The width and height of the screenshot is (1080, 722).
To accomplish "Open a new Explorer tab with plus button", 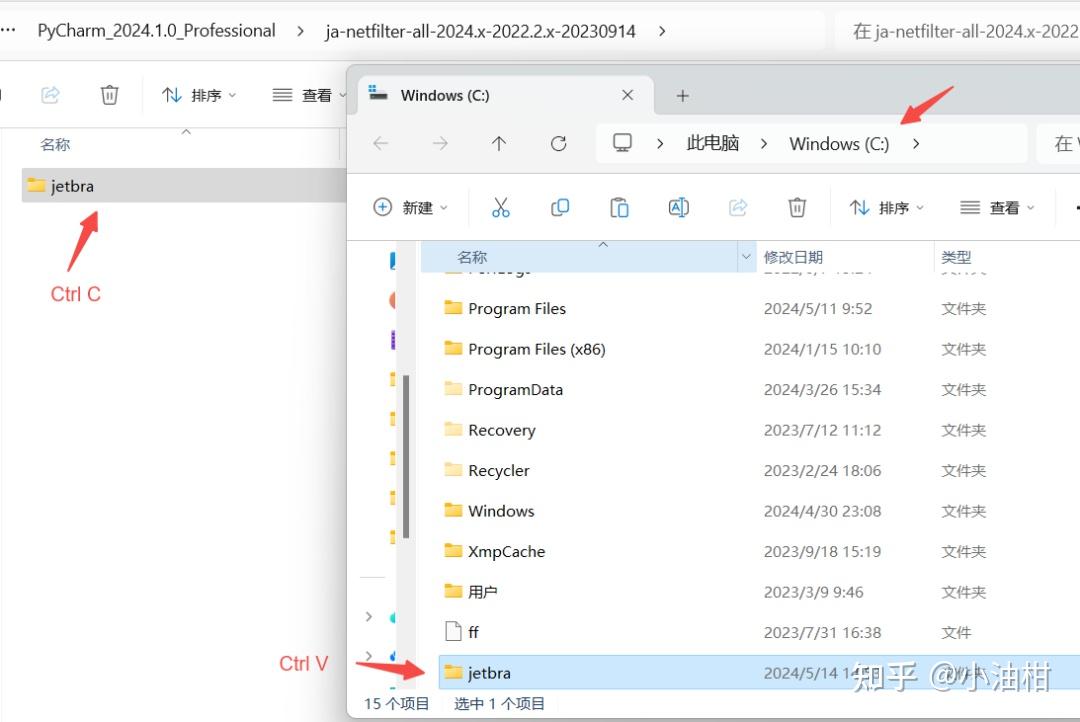I will click(682, 95).
